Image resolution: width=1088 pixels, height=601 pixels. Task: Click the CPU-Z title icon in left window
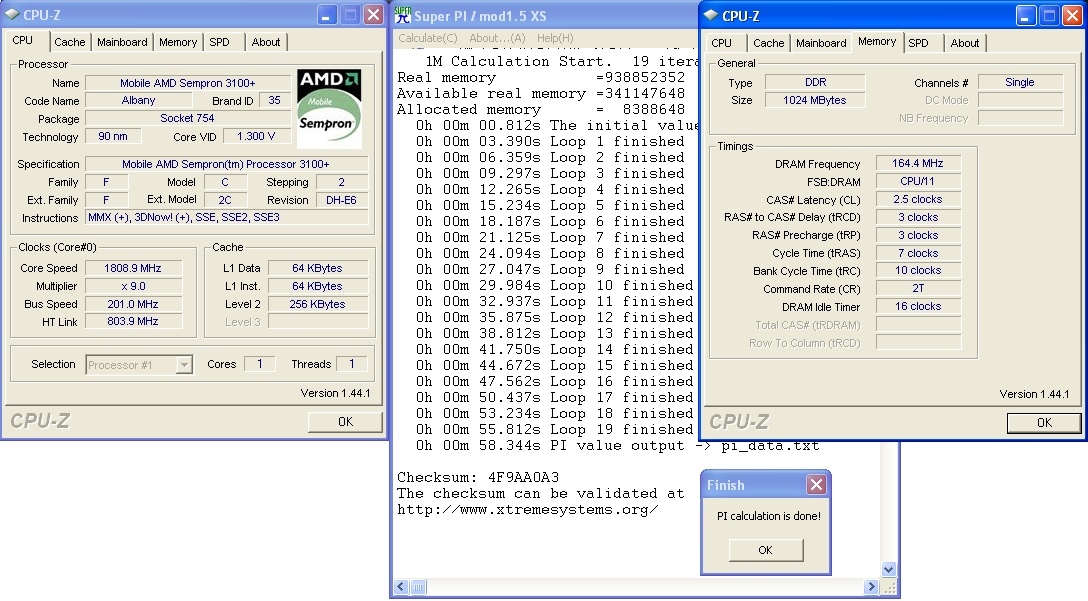pyautogui.click(x=12, y=15)
